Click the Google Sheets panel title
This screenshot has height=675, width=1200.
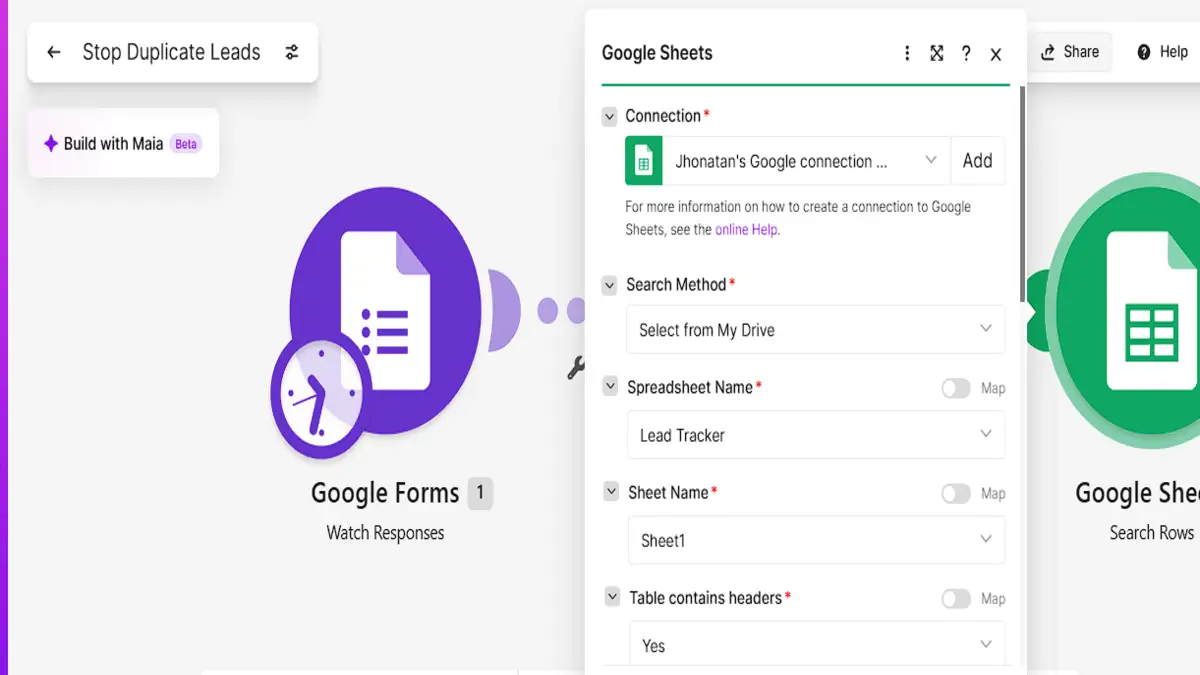point(657,53)
